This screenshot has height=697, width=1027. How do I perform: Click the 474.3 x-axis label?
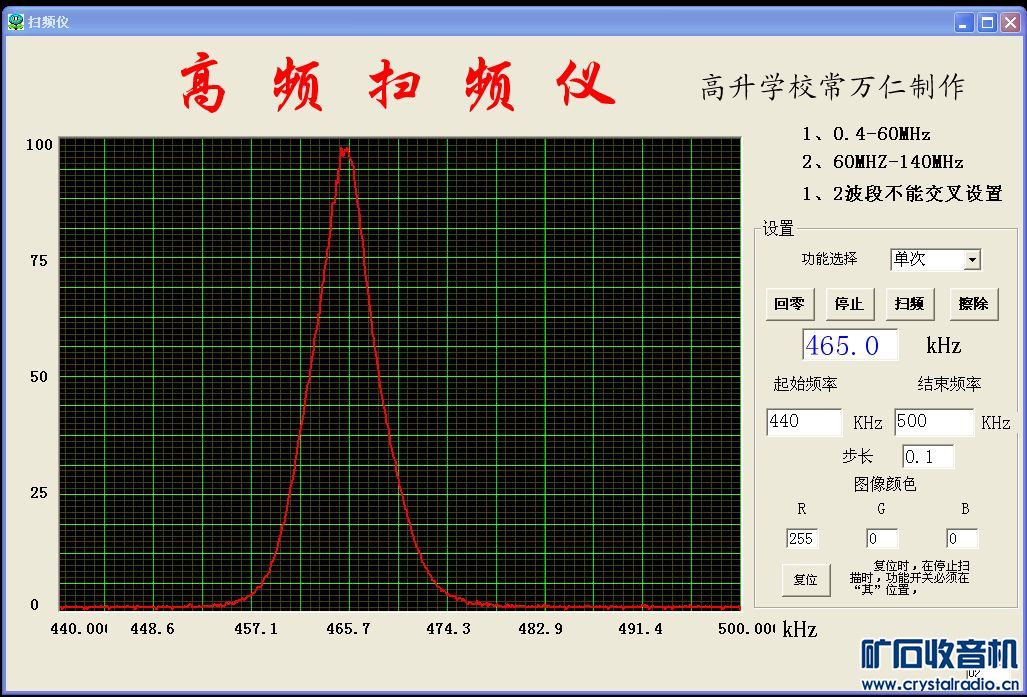pyautogui.click(x=448, y=629)
